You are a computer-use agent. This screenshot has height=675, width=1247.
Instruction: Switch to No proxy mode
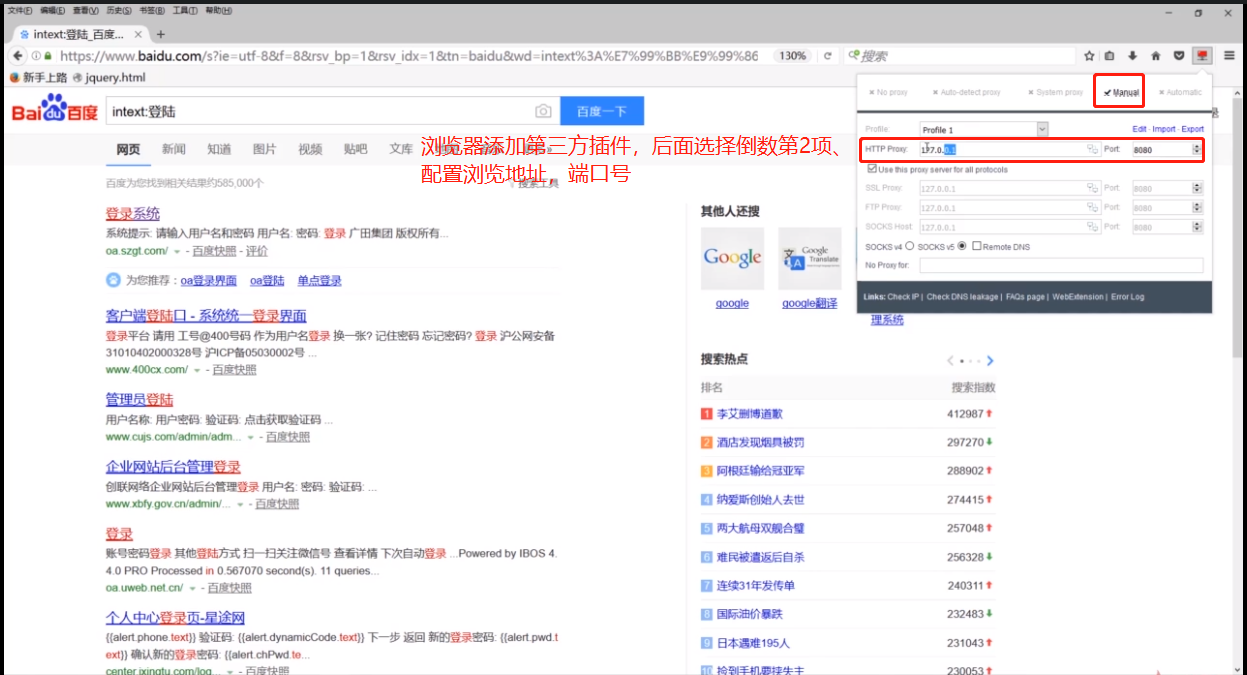tap(888, 92)
